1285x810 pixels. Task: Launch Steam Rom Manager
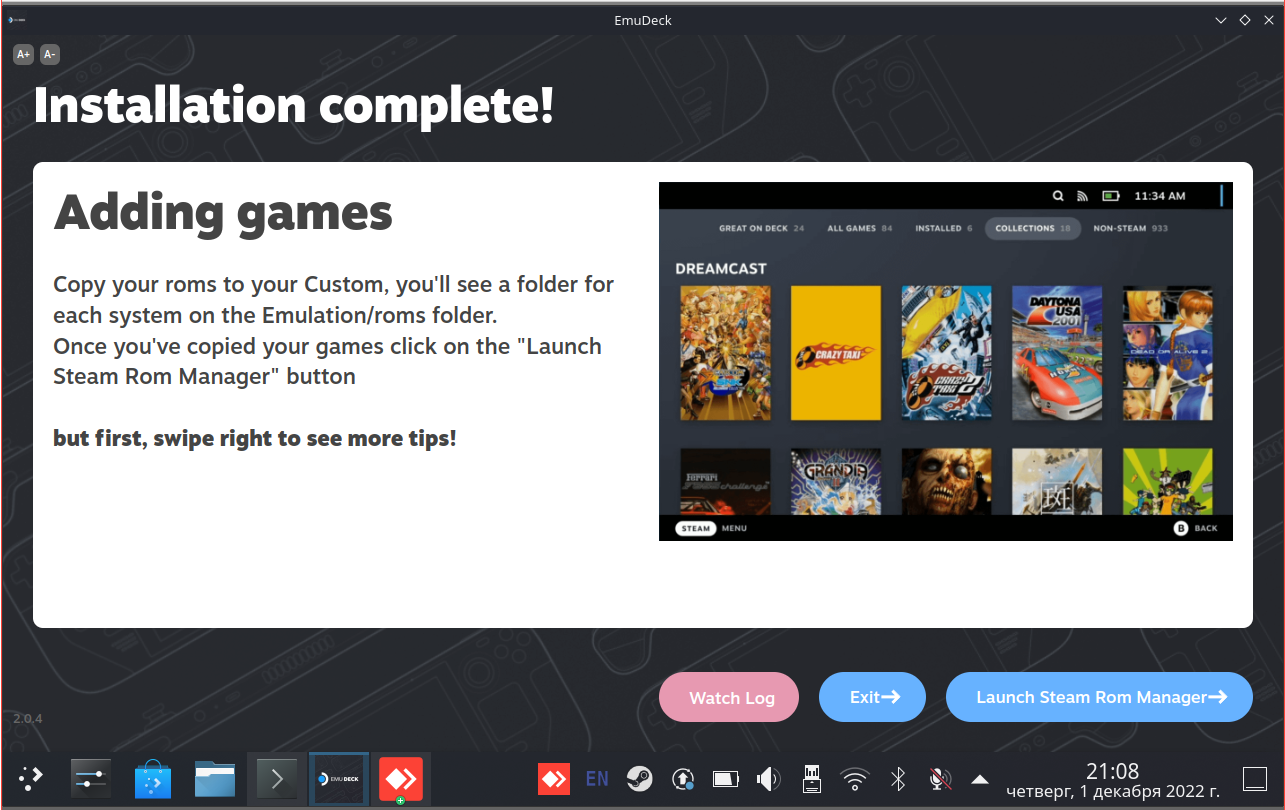pyautogui.click(x=1099, y=697)
